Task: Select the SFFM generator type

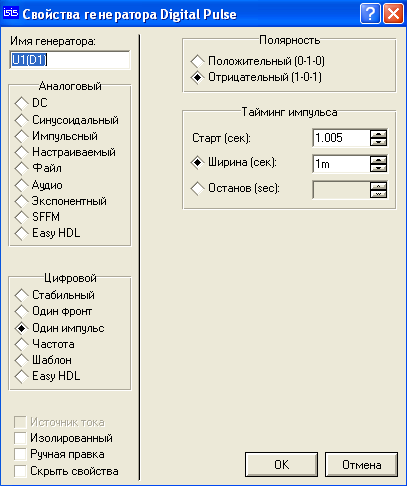Action: coord(37,217)
